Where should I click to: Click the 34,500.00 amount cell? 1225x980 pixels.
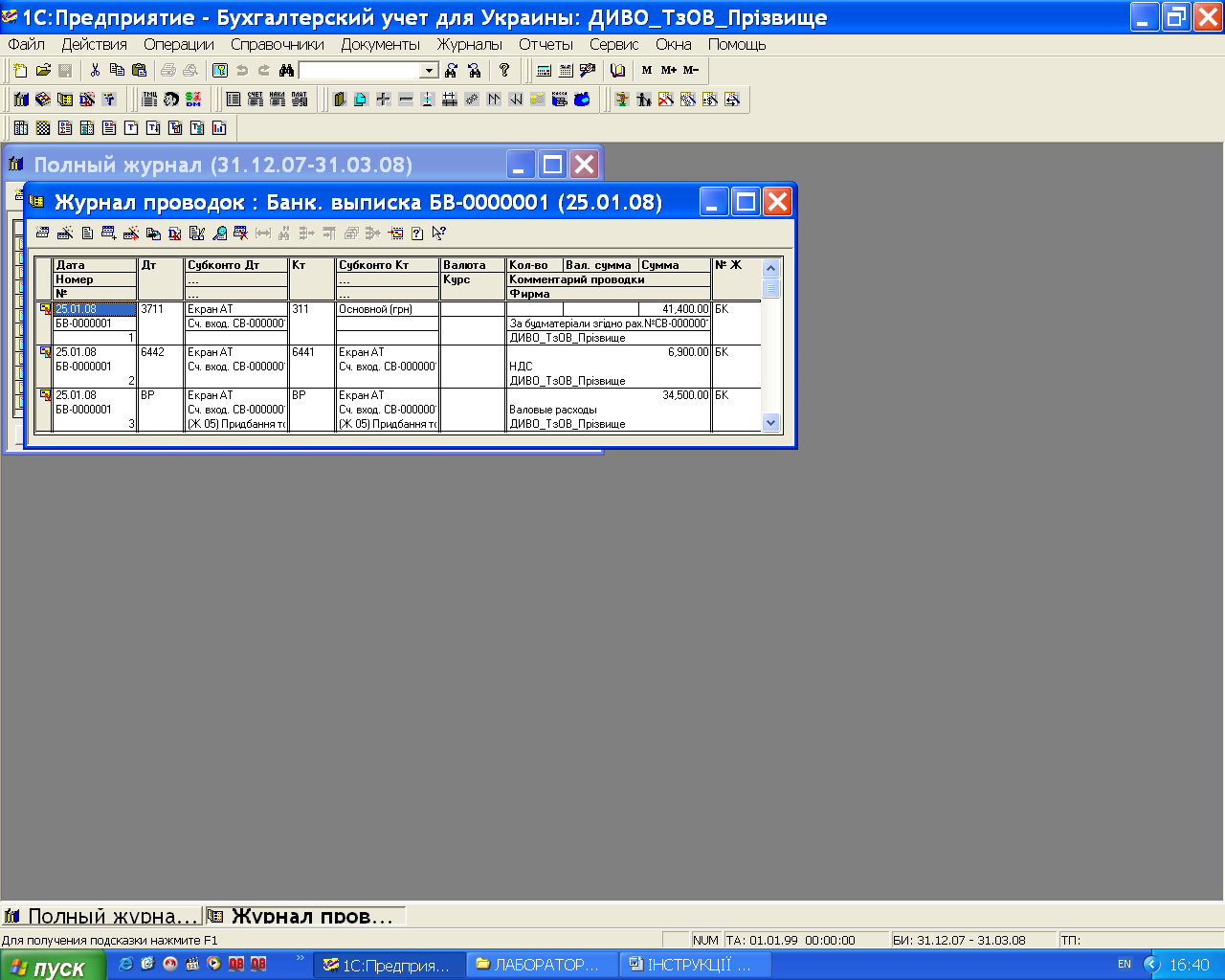(685, 395)
